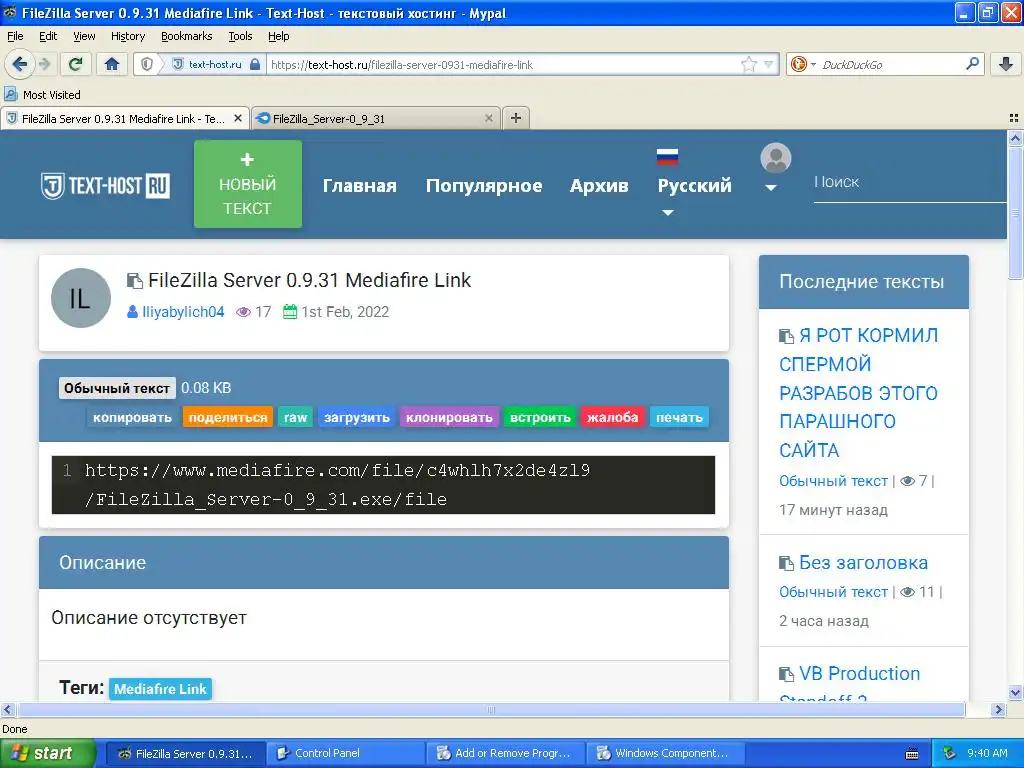Open Iliyabylich04 author profile link

tap(183, 312)
